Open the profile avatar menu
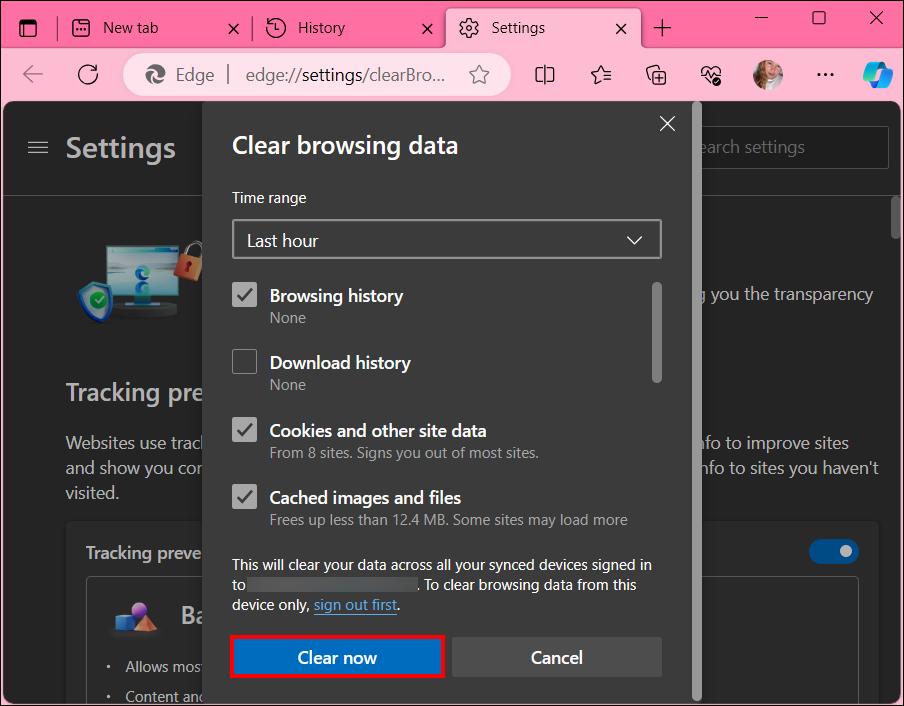The image size is (904, 706). coord(767,75)
